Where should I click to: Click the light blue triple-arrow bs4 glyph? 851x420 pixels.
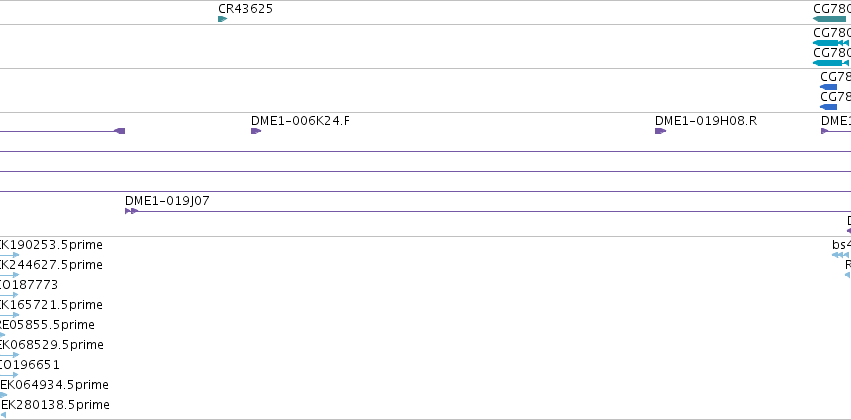841,255
